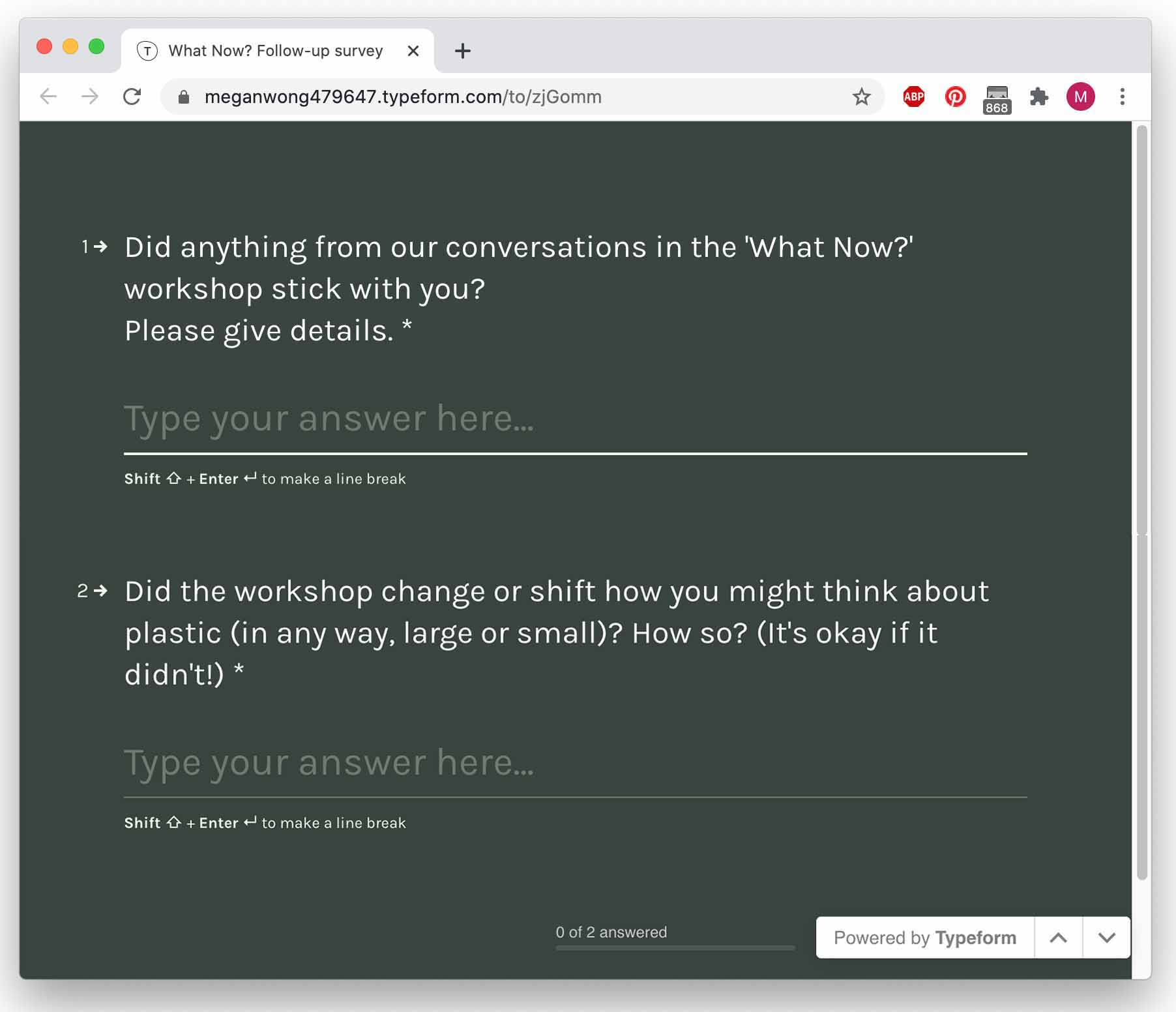Click the page's vertical scrollbar
The height and width of the screenshot is (1012, 1176).
[1141, 326]
